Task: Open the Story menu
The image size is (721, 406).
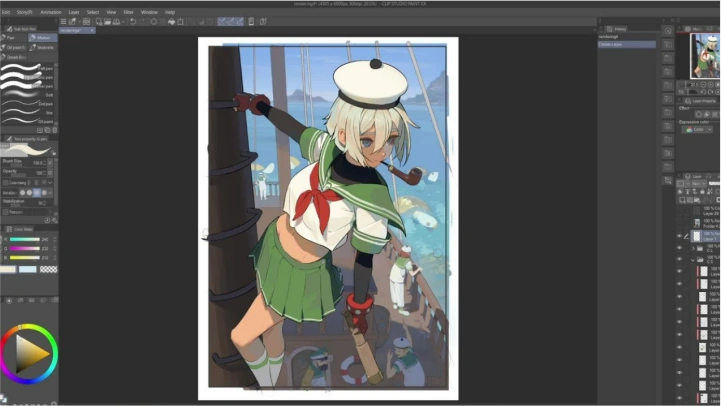Action: coord(24,12)
